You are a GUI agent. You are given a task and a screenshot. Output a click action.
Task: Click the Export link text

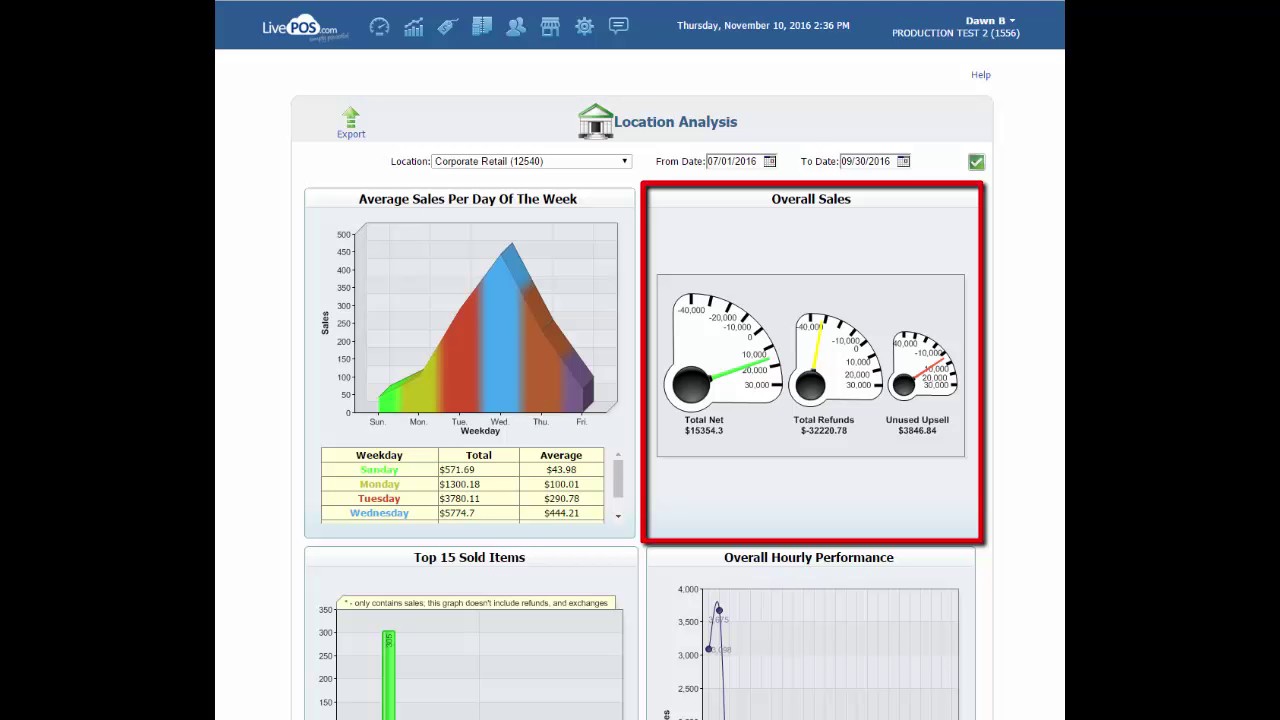[351, 134]
